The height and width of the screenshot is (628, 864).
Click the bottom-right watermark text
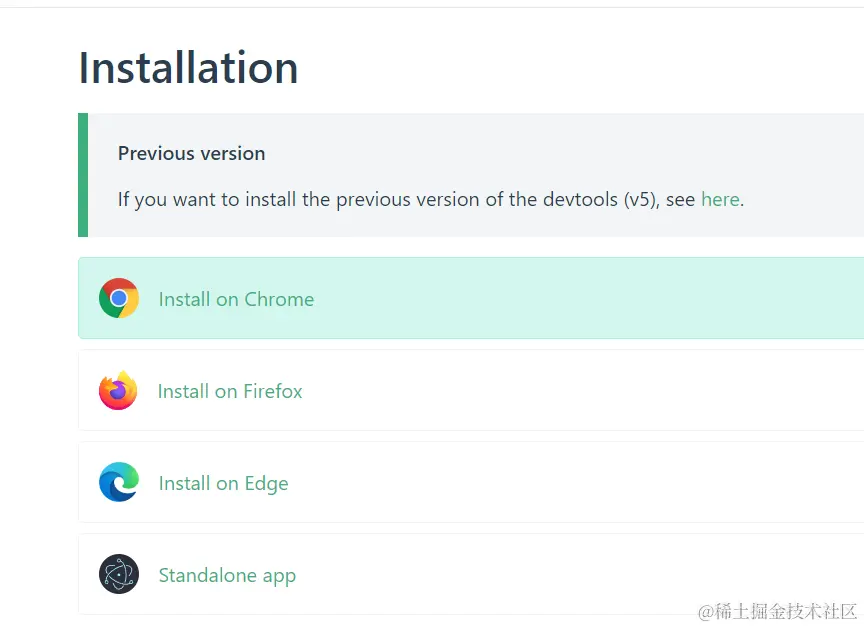point(778,611)
